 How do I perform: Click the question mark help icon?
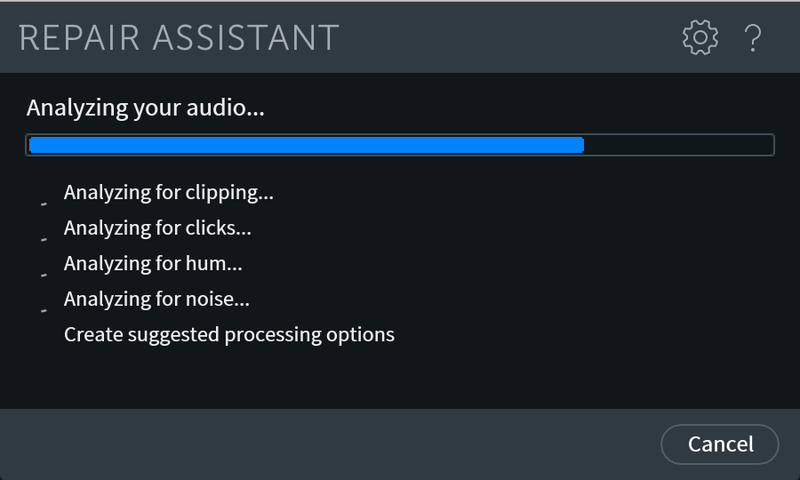tap(753, 38)
